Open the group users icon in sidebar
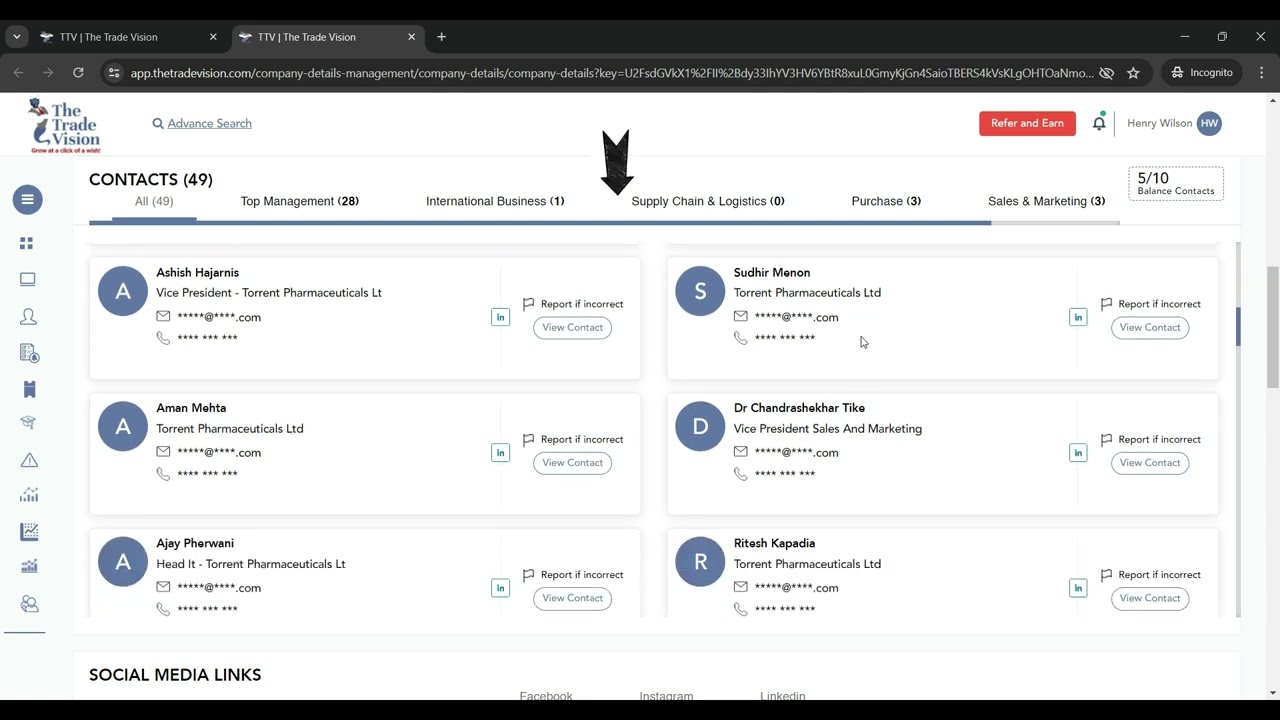This screenshot has width=1280, height=720. pos(29,604)
